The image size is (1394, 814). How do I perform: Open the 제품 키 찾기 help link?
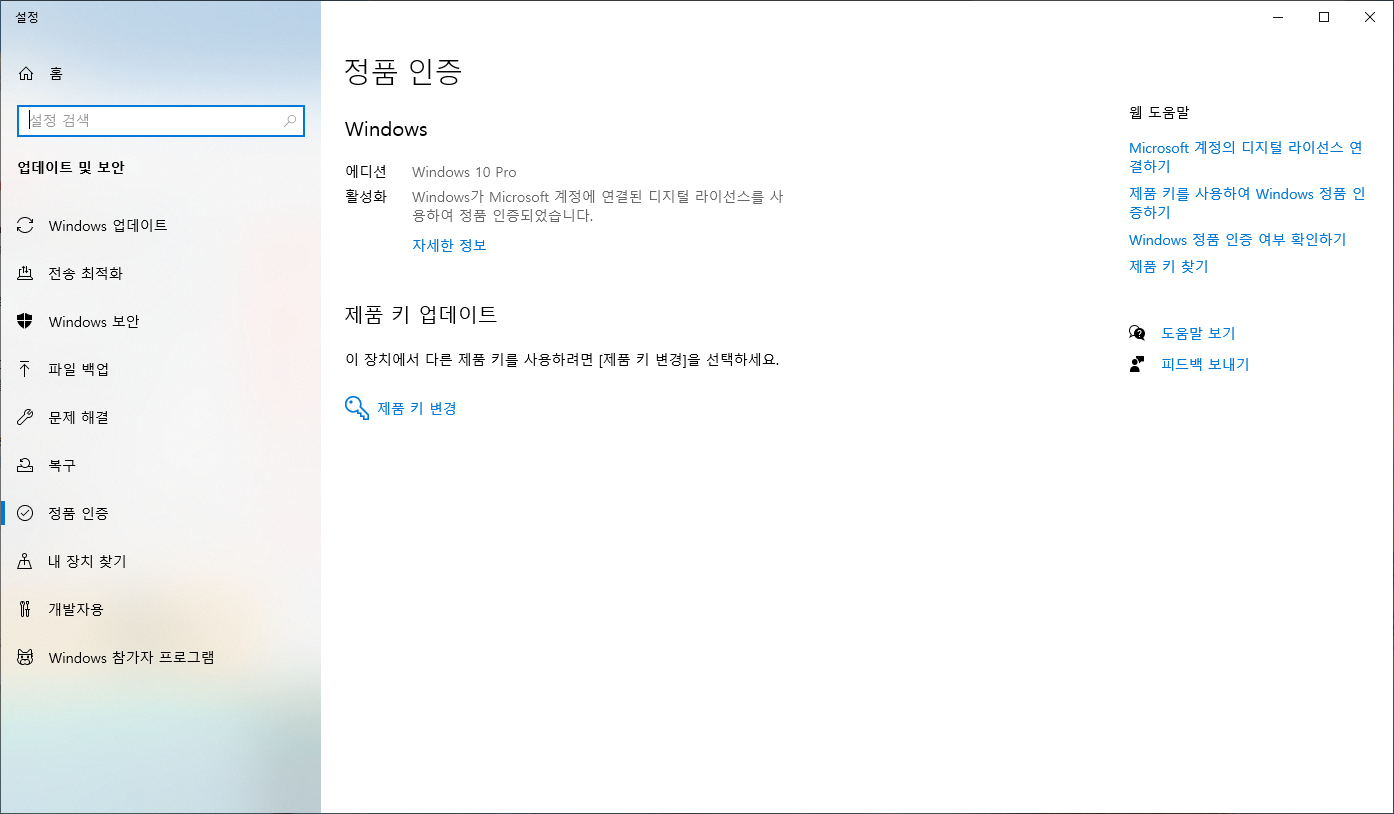point(1169,266)
